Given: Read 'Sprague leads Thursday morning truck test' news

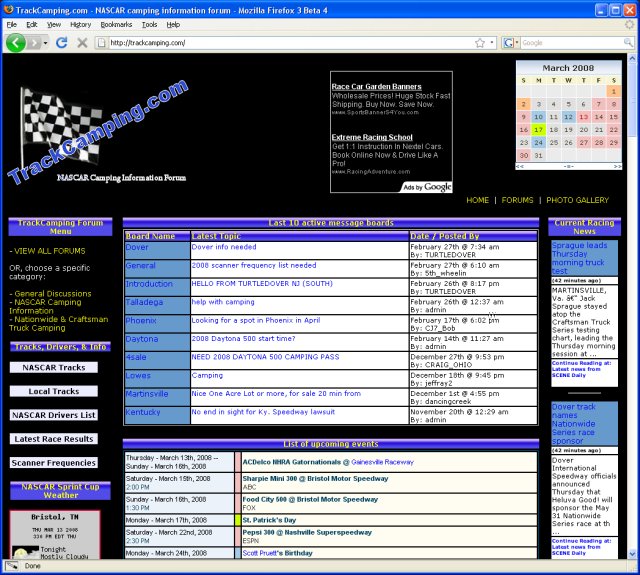Looking at the screenshot, I should [580, 258].
